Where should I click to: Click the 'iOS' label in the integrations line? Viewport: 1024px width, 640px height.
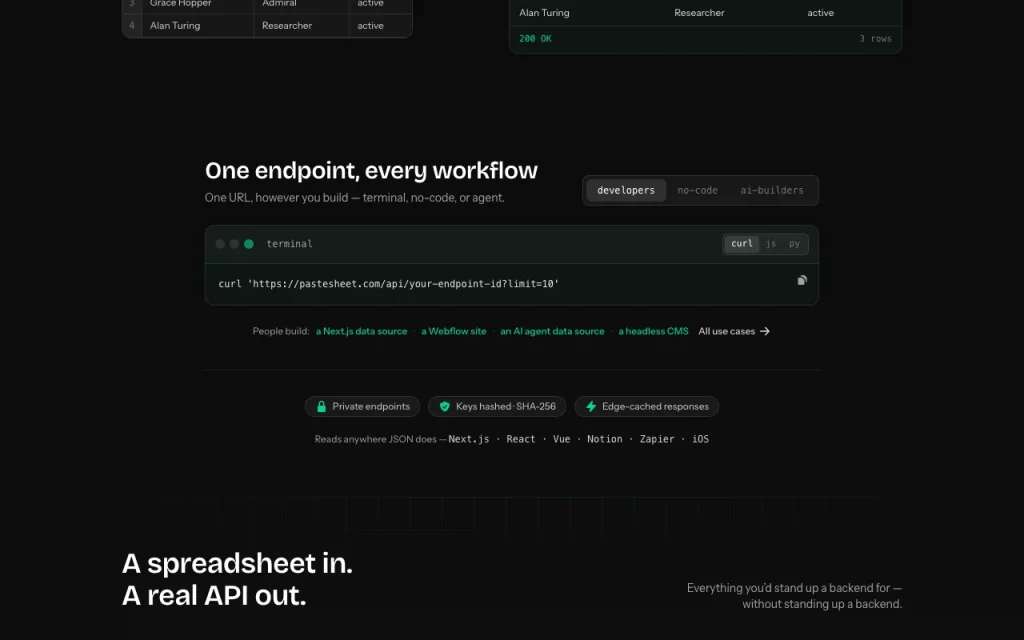click(700, 439)
